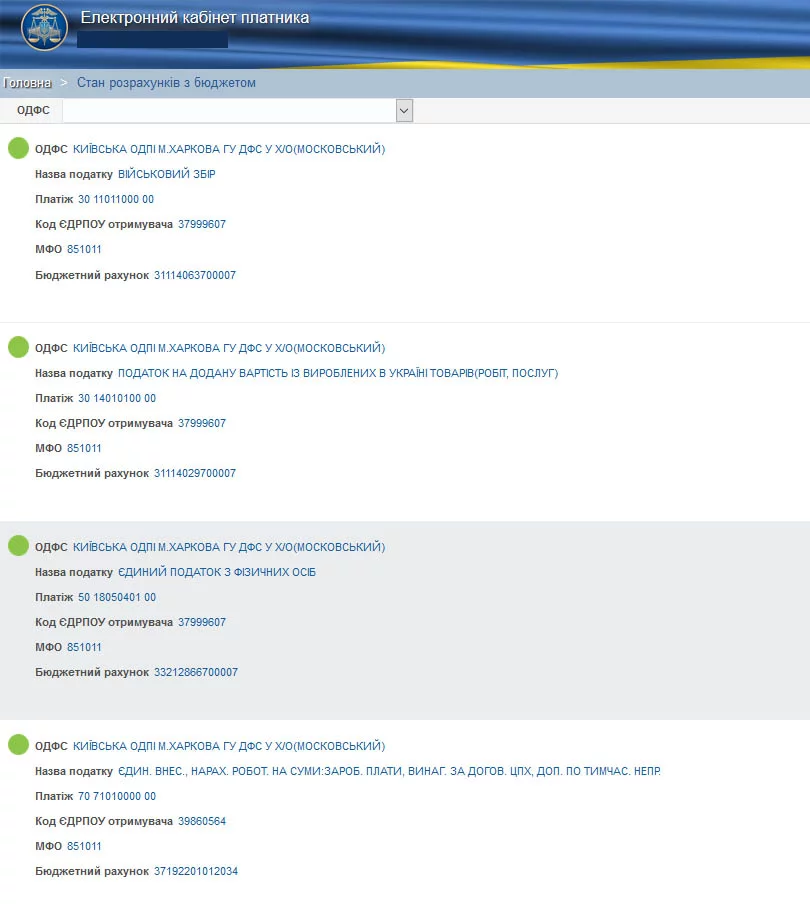Select recipient code 37999607 under ВІЙСЬКОВИЙ ЗБІР
The width and height of the screenshot is (810, 904).
click(x=202, y=224)
